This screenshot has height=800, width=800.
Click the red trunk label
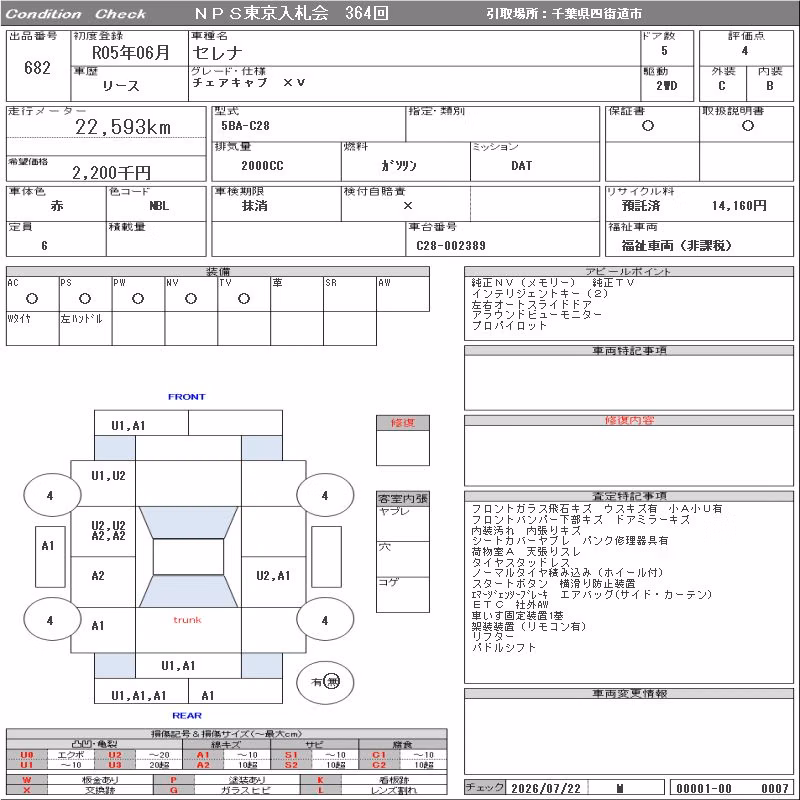[x=187, y=620]
